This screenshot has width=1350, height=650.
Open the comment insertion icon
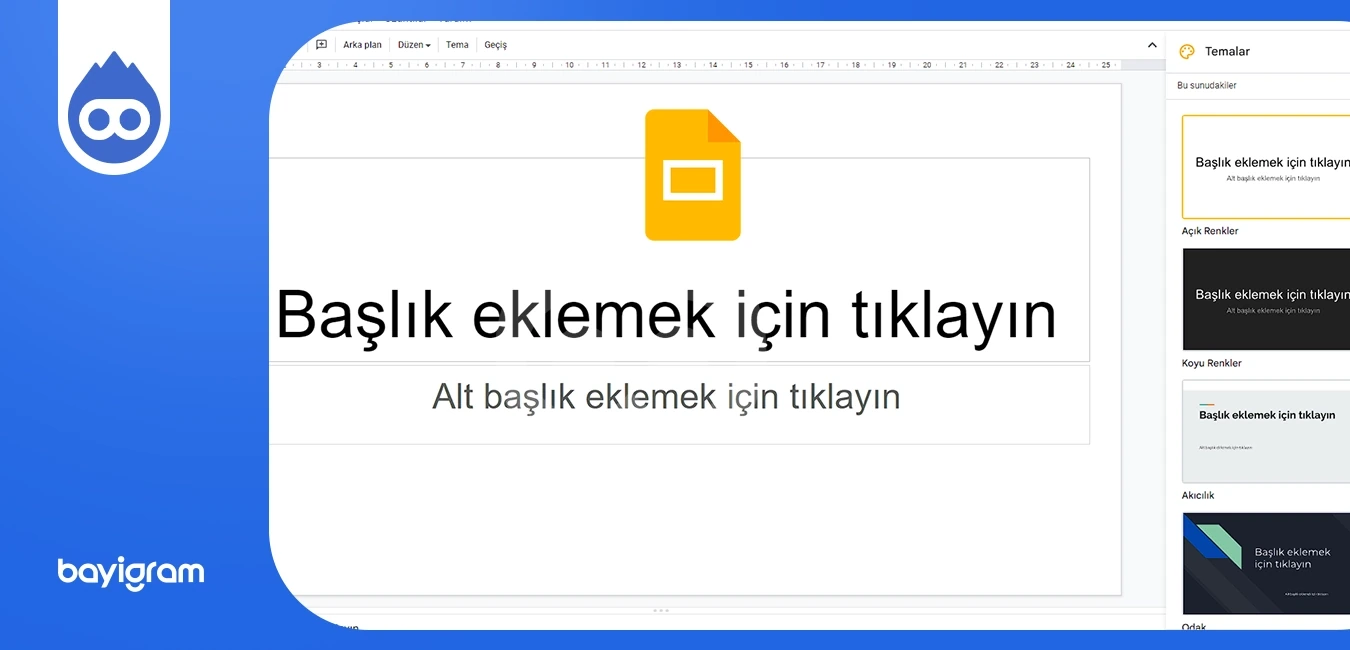[x=321, y=44]
